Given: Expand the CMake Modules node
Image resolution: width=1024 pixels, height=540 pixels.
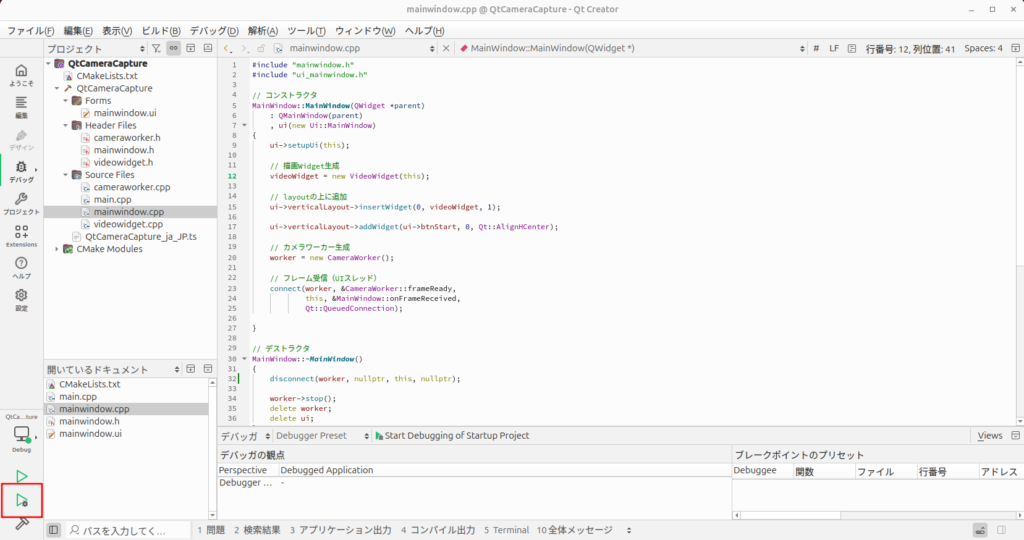Looking at the screenshot, I should click(x=56, y=249).
